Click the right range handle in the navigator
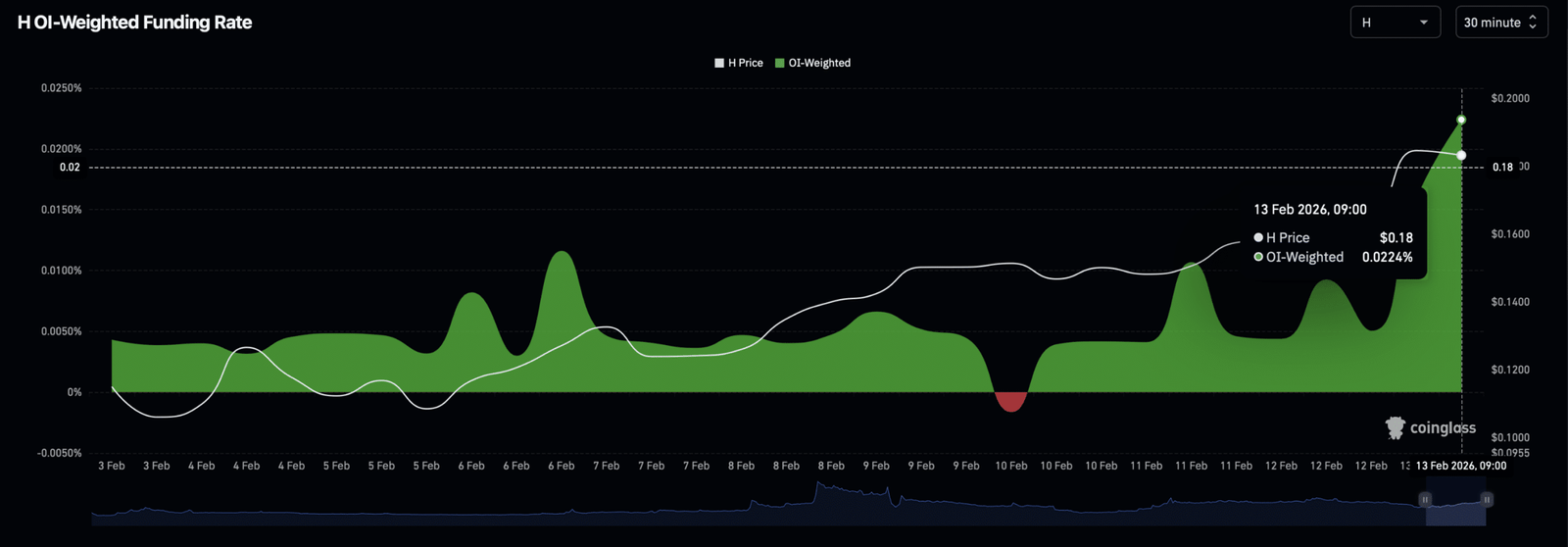This screenshot has height=547, width=1568. click(1487, 500)
